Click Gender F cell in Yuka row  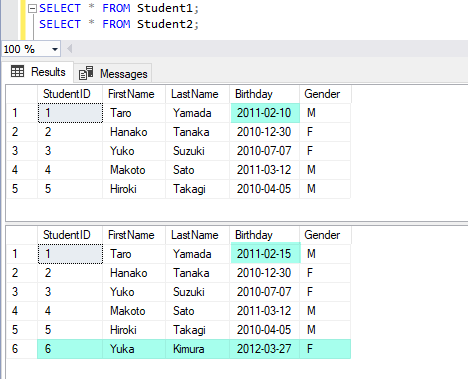[325, 349]
